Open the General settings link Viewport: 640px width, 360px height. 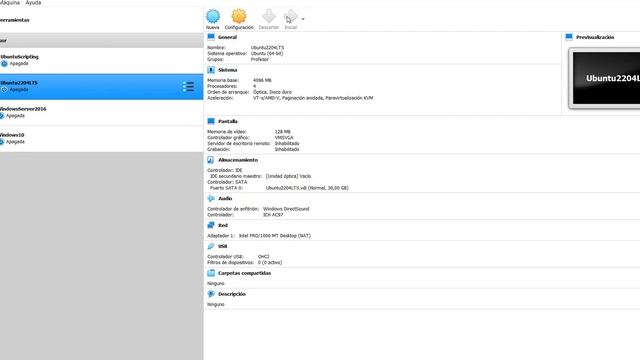tap(227, 37)
